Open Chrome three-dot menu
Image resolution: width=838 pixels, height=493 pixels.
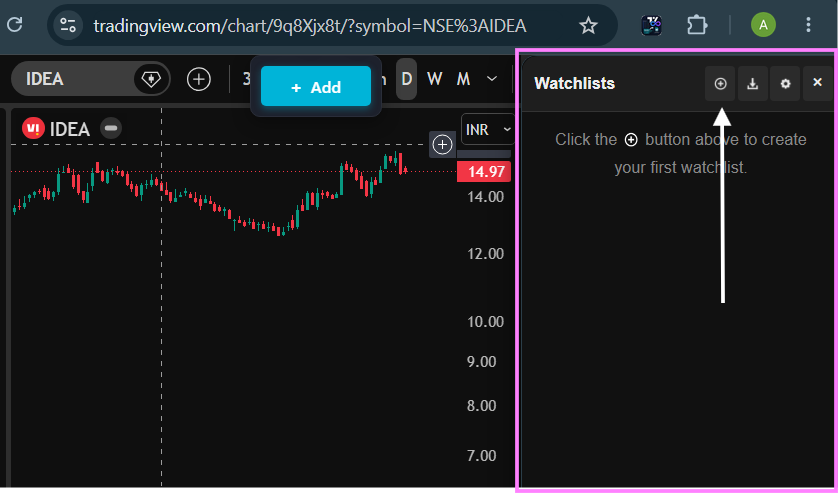808,25
